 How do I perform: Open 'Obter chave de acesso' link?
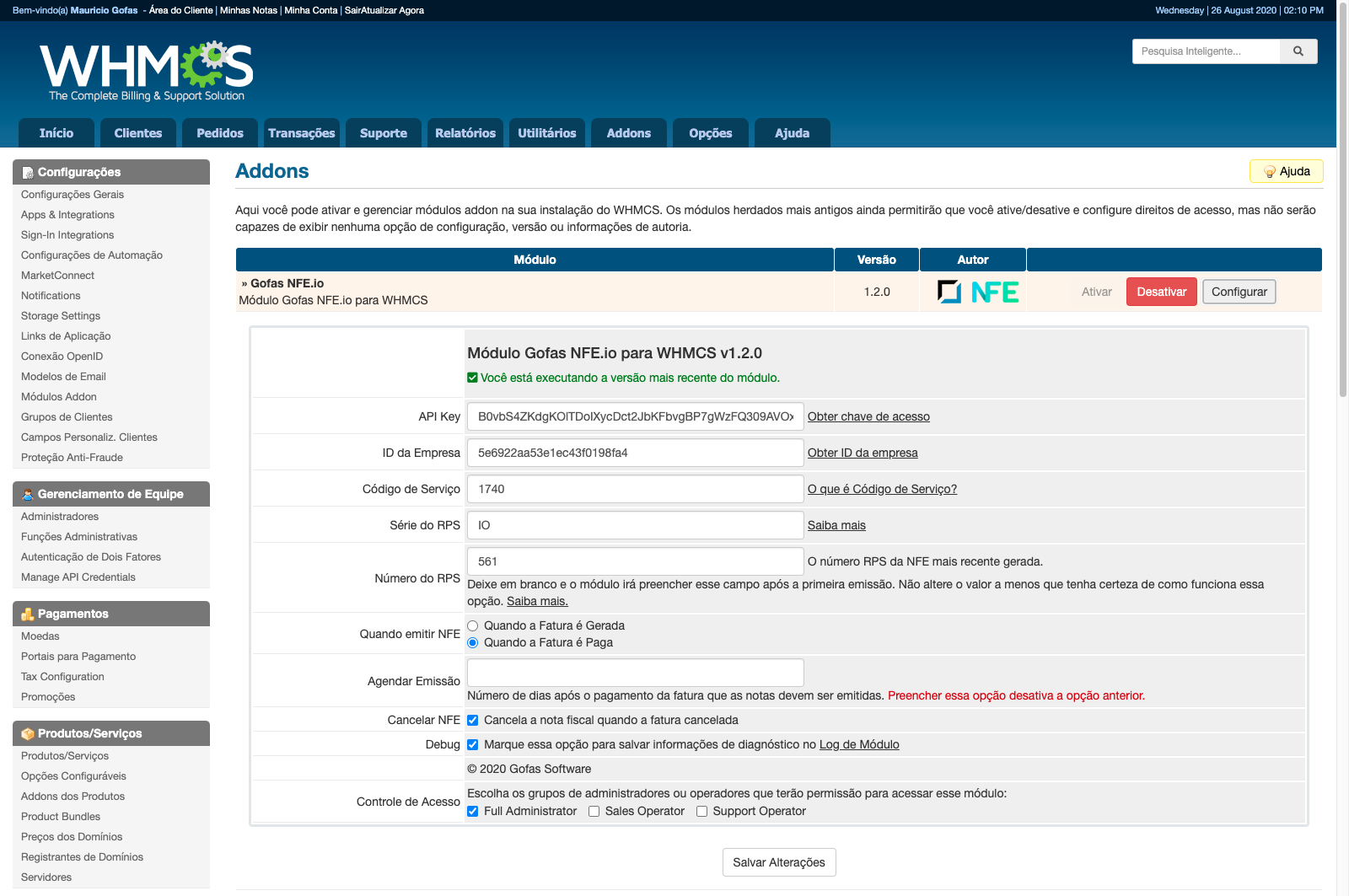click(x=868, y=416)
